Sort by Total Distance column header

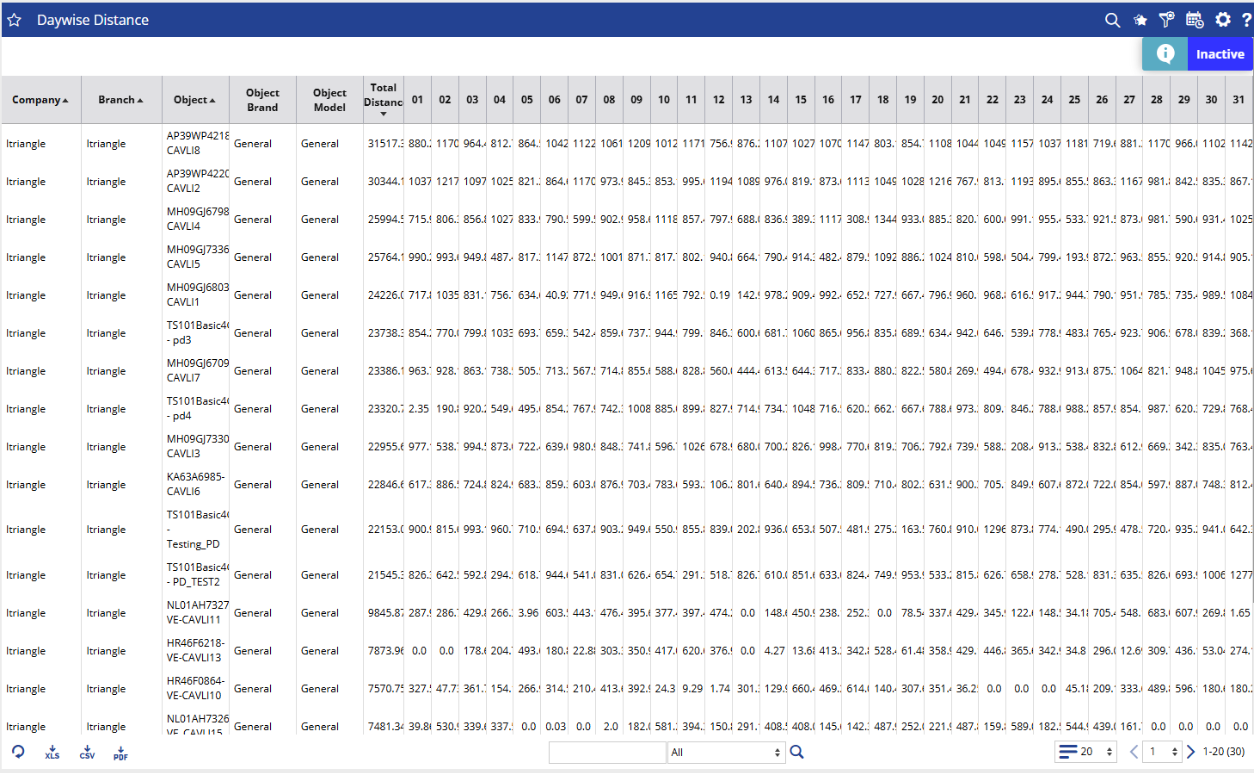coord(383,100)
